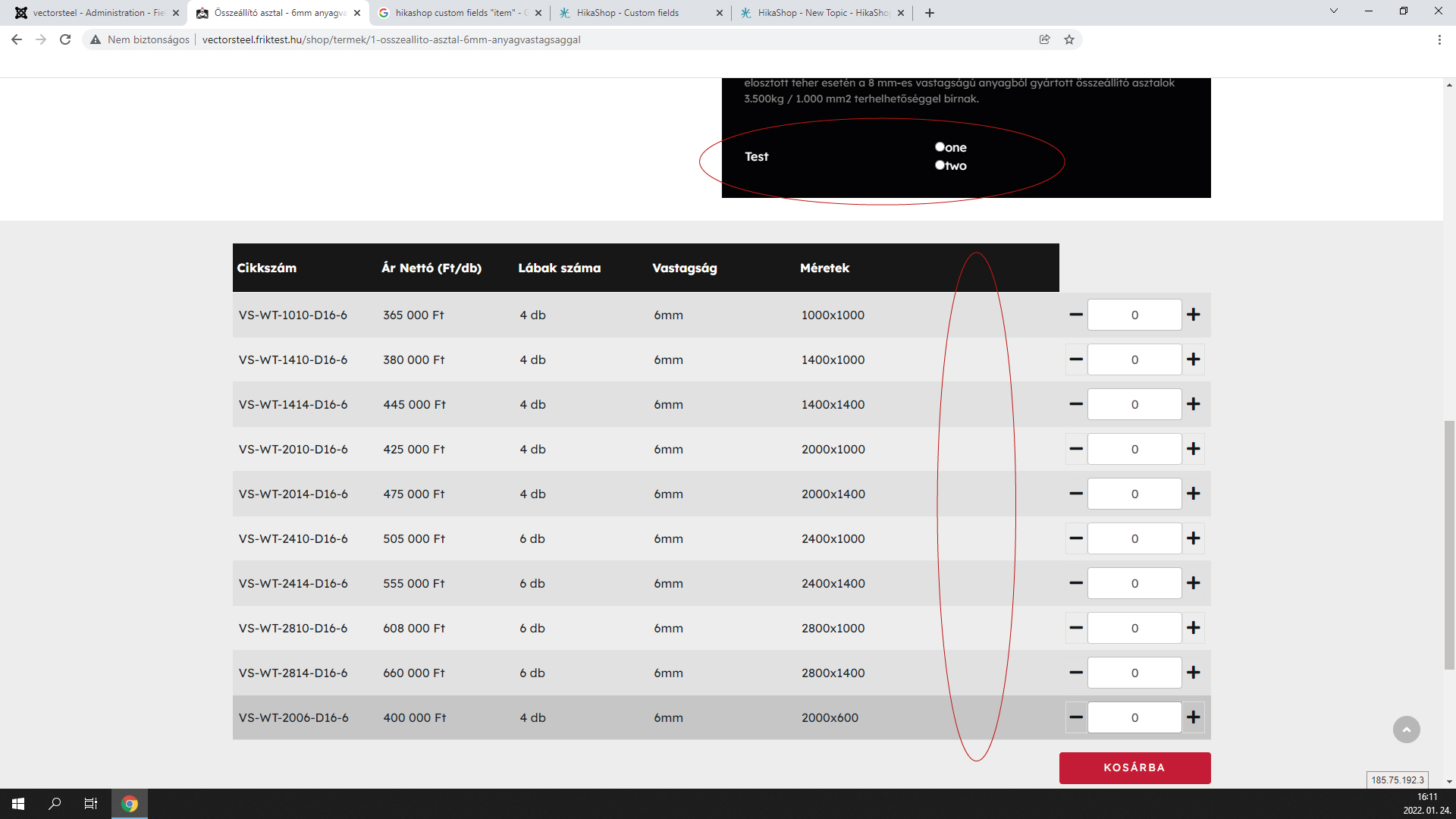
Task: Bookmark this page with star icon
Action: click(1069, 39)
